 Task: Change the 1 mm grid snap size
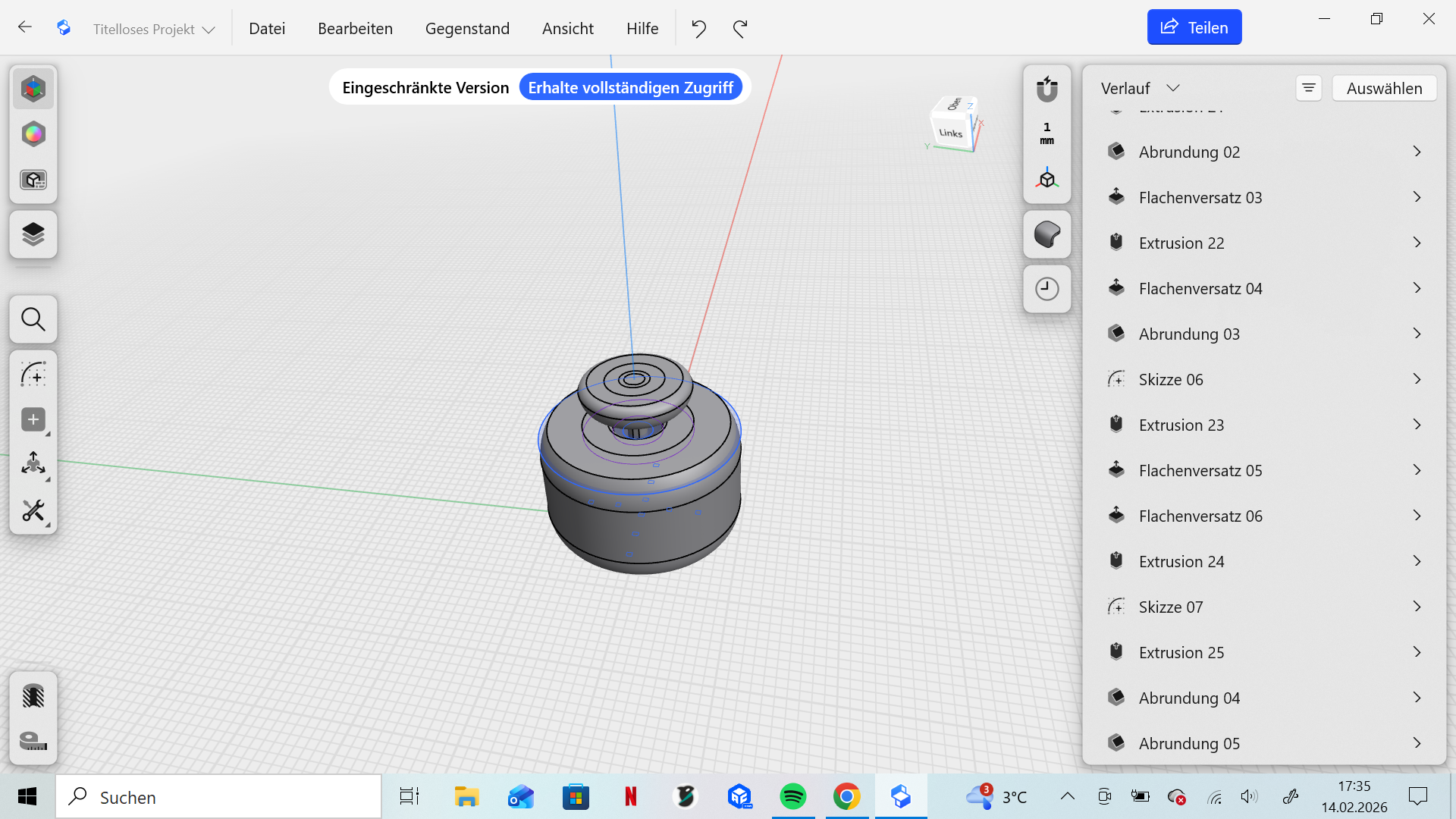pos(1047,133)
